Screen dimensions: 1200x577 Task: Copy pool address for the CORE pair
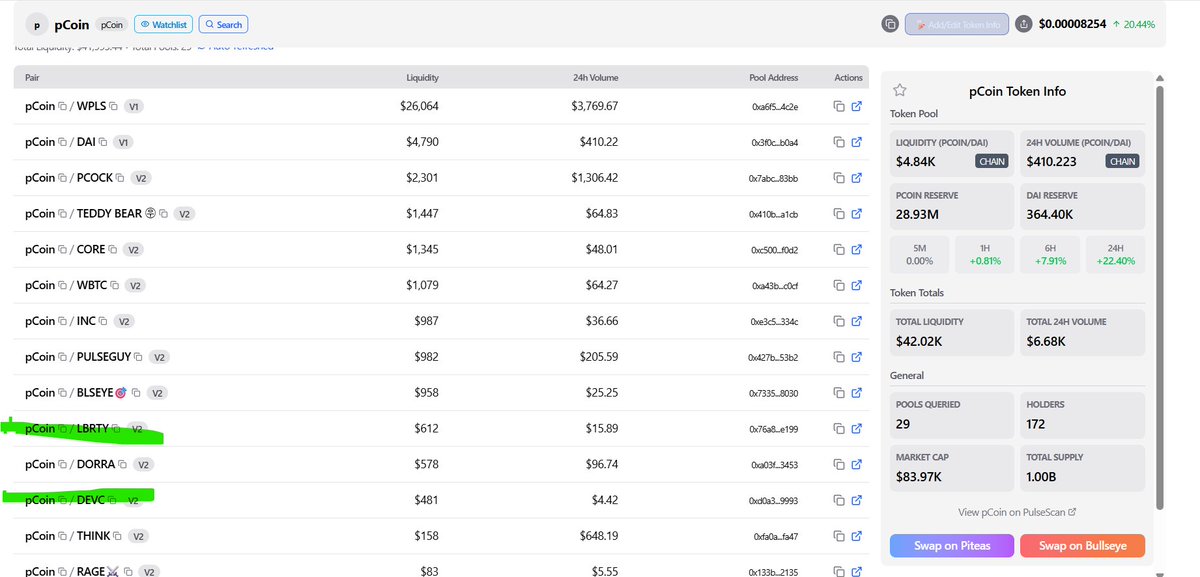[x=840, y=250]
